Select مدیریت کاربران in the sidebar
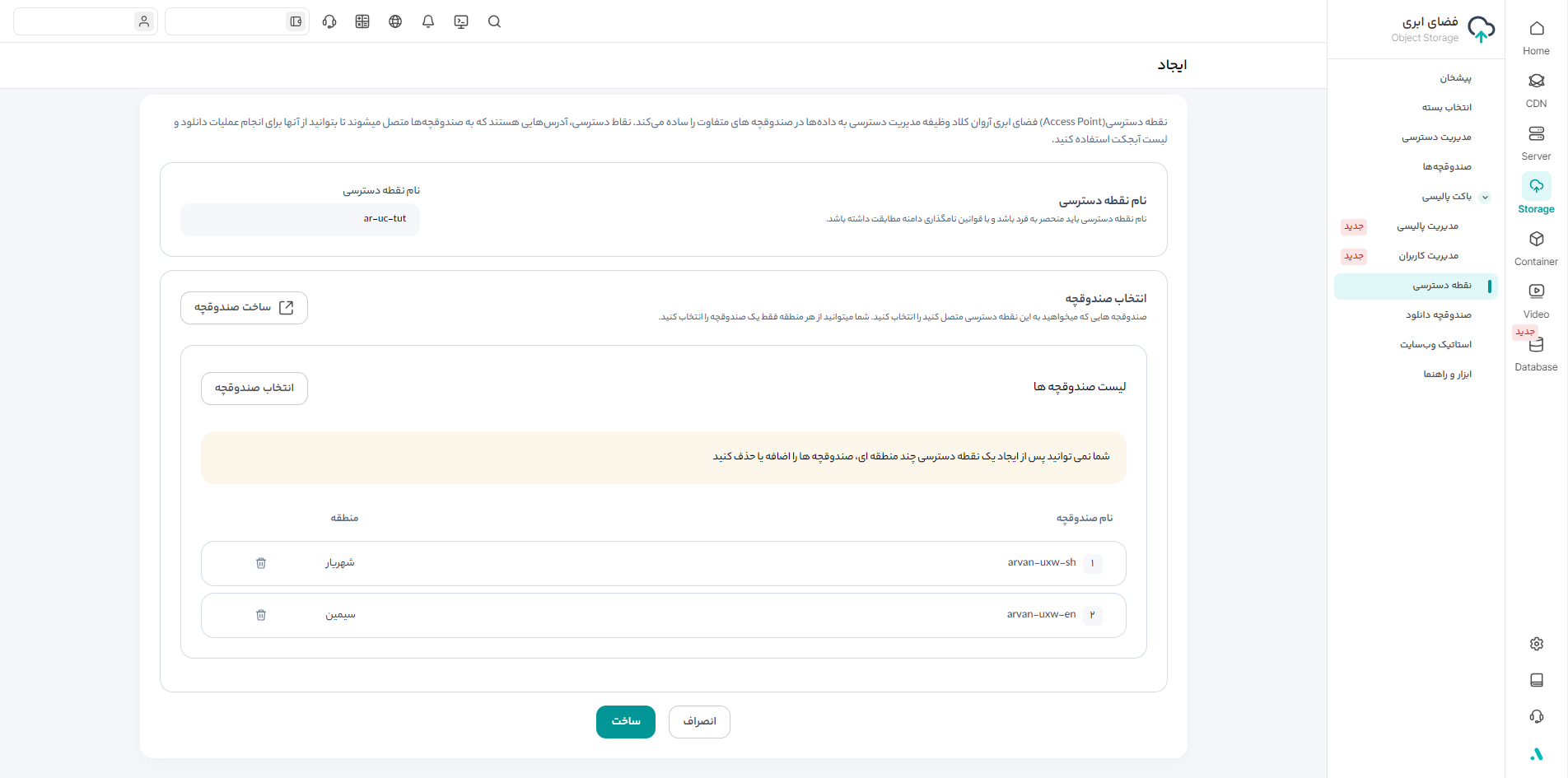Viewport: 1568px width, 778px height. 1428,256
